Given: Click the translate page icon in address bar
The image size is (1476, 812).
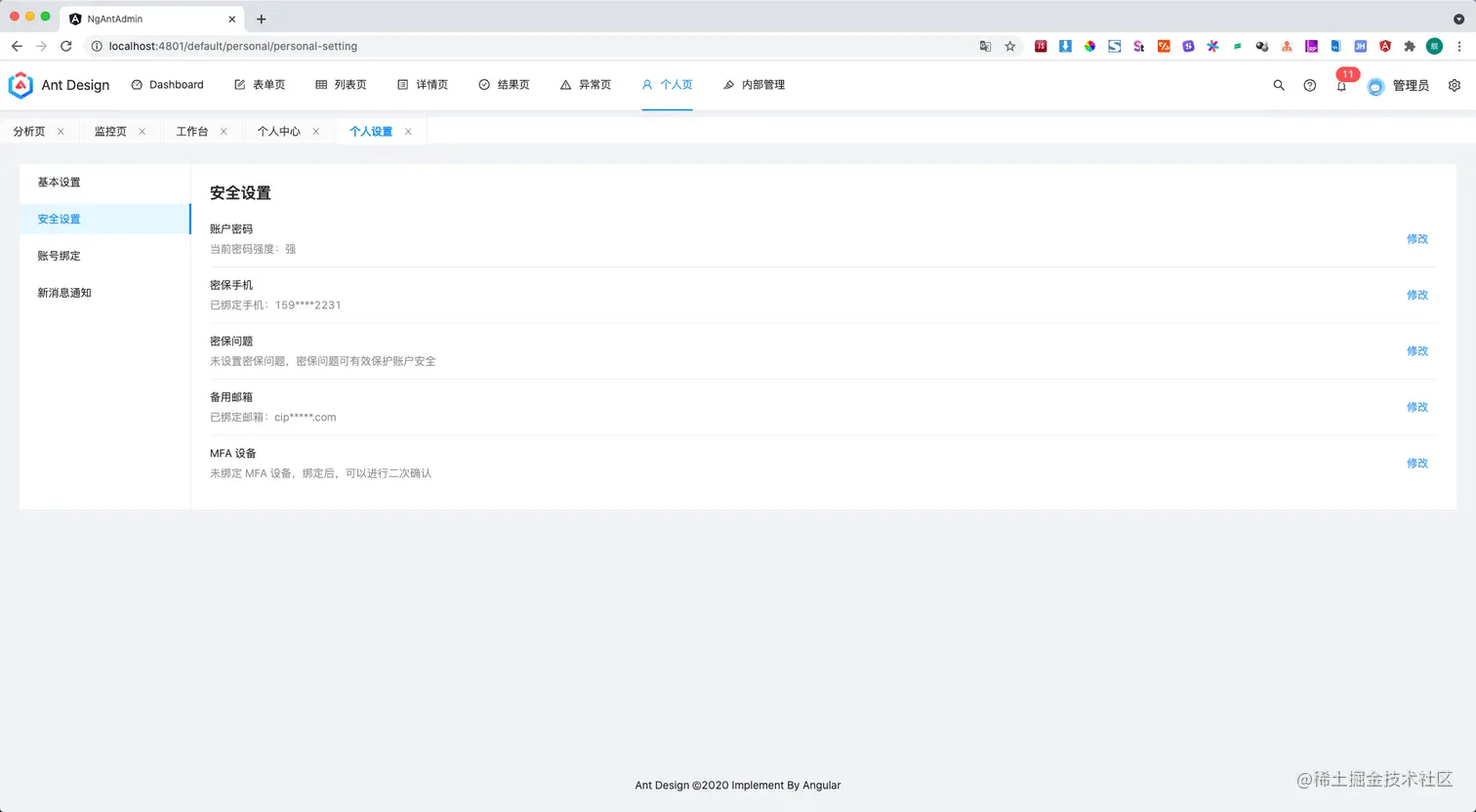Looking at the screenshot, I should (985, 46).
